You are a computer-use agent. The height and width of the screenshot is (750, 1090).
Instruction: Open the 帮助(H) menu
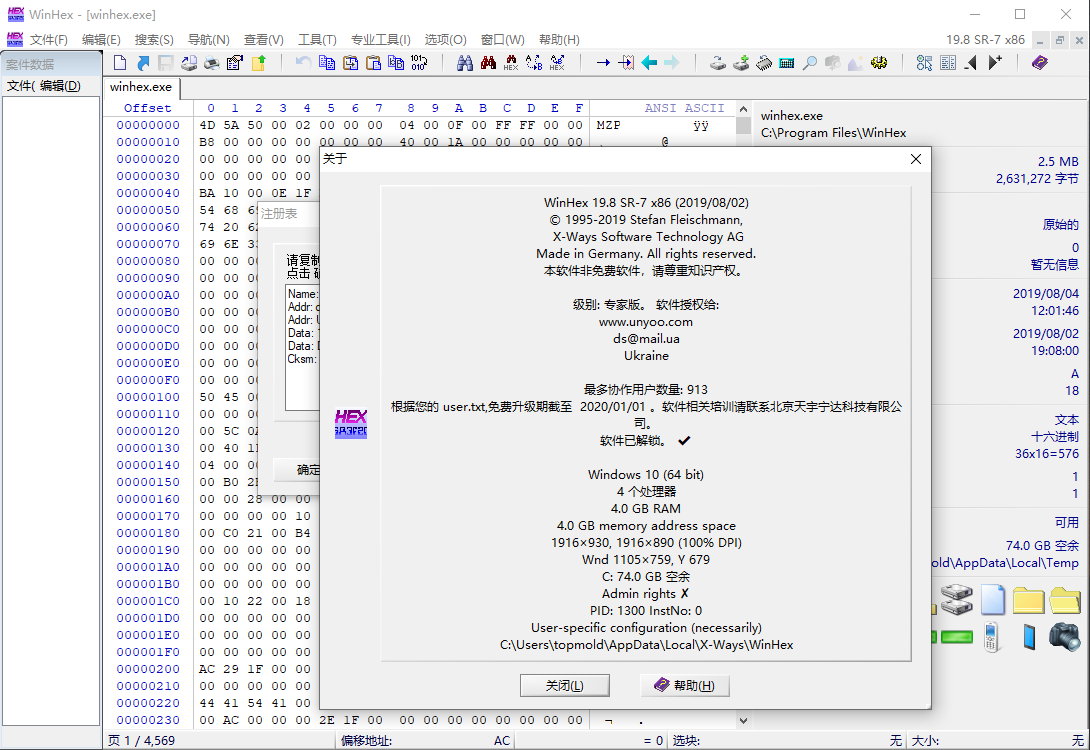pos(559,40)
